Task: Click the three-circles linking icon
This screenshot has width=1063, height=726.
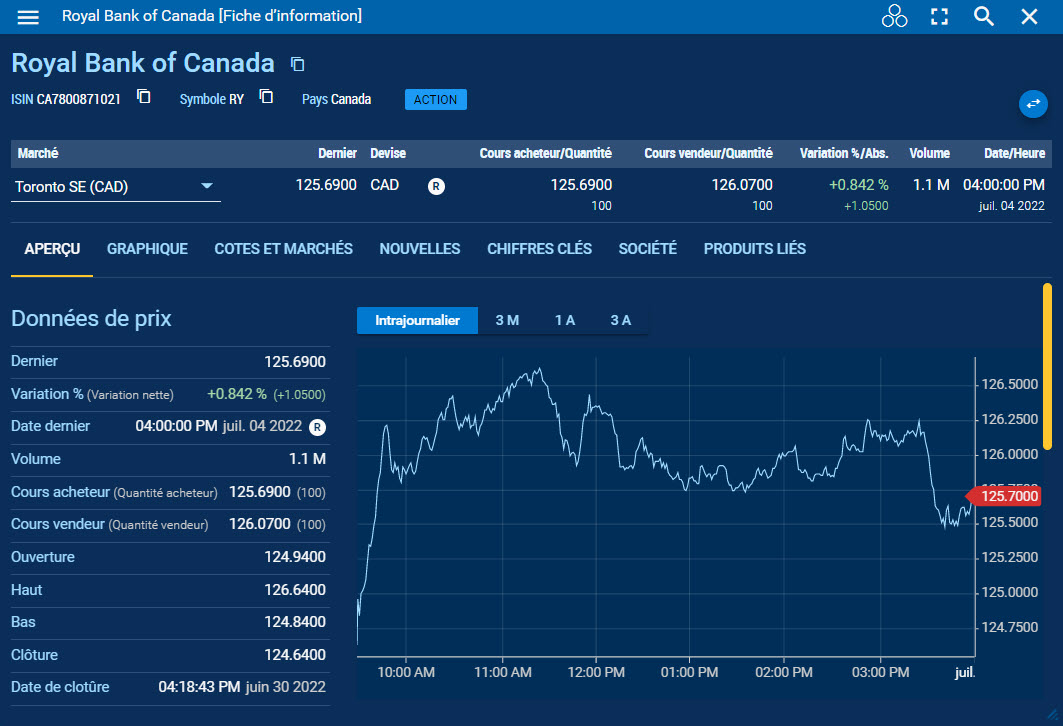Action: click(x=894, y=17)
